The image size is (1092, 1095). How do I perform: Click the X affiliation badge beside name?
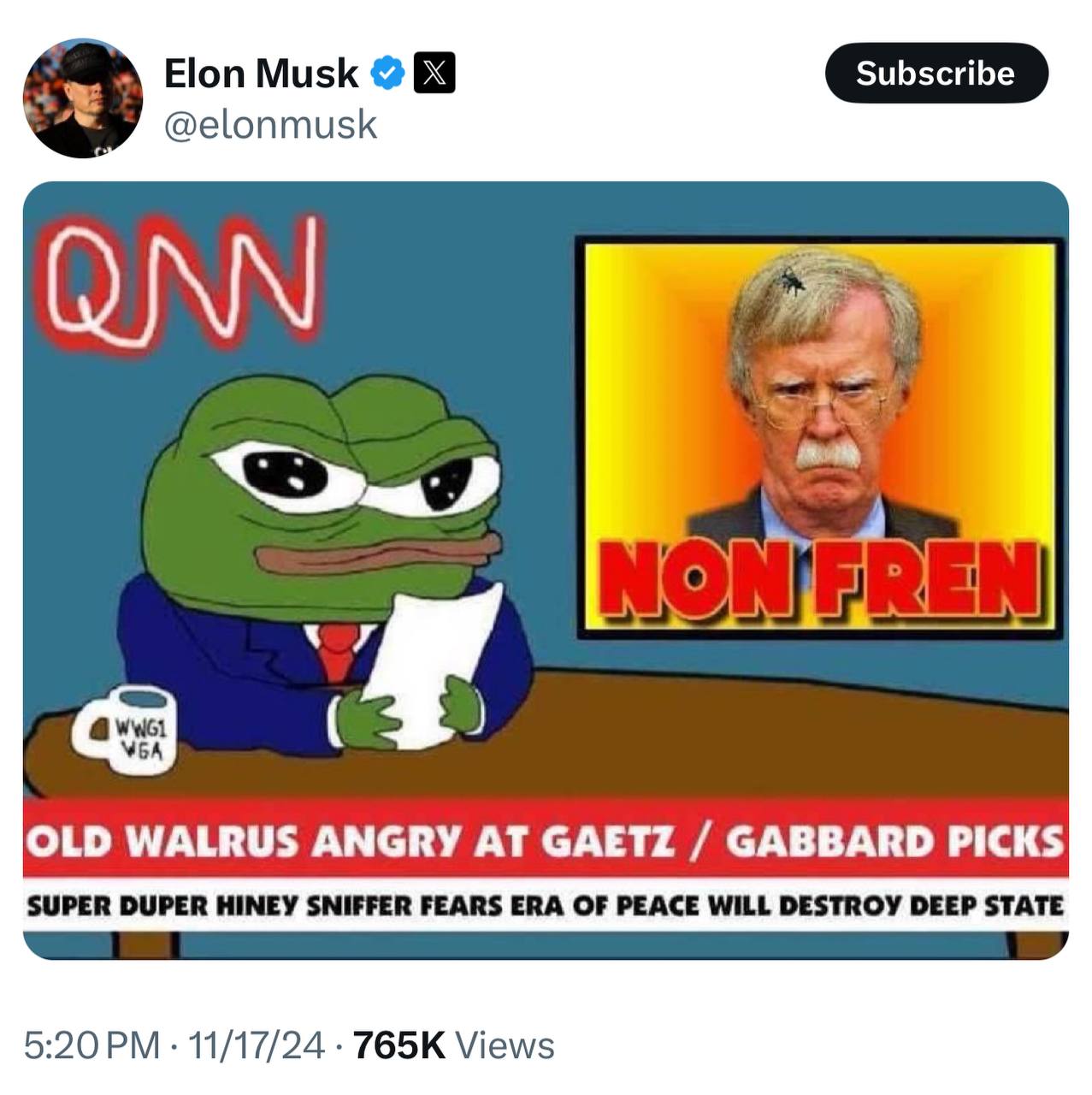434,74
